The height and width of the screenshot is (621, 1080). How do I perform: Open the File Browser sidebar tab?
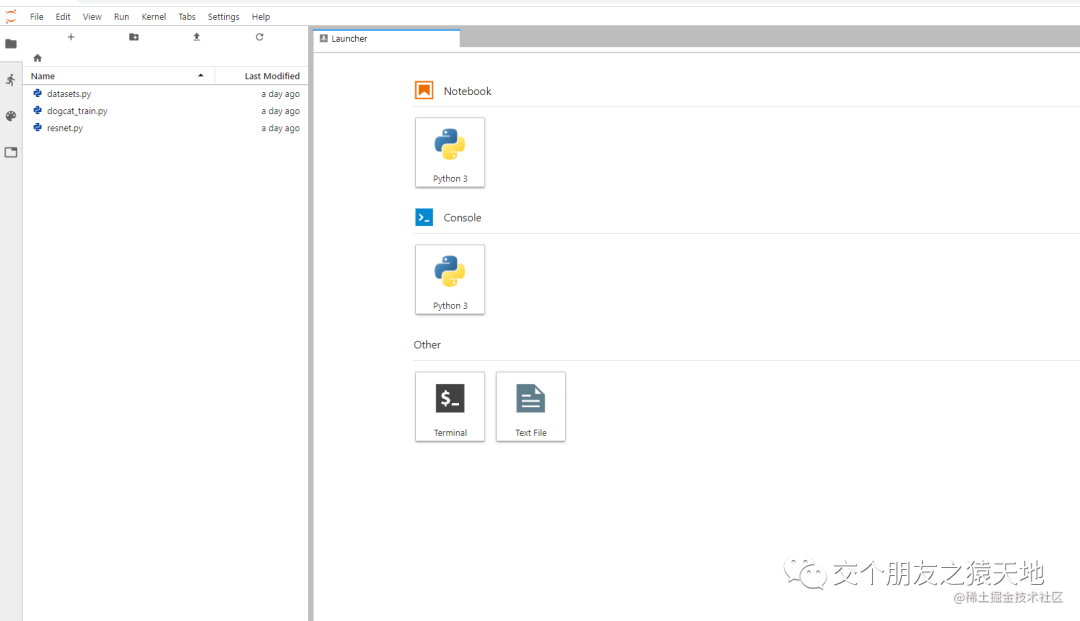(x=11, y=43)
